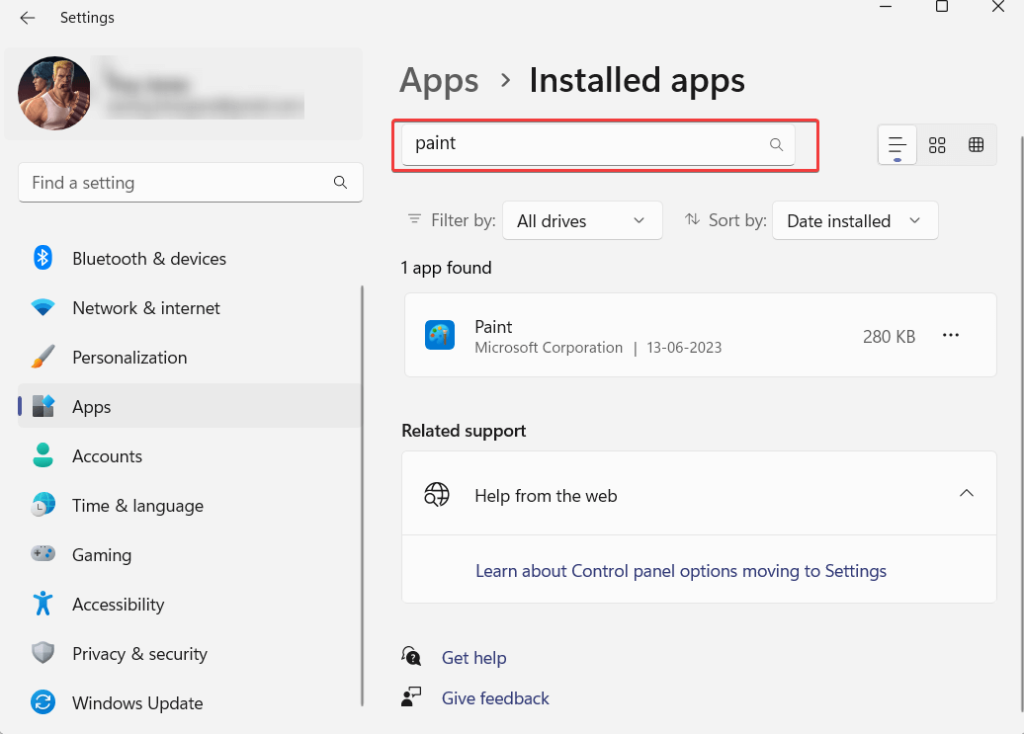The height and width of the screenshot is (734, 1024).
Task: Open the user profile picture
Action: [54, 93]
